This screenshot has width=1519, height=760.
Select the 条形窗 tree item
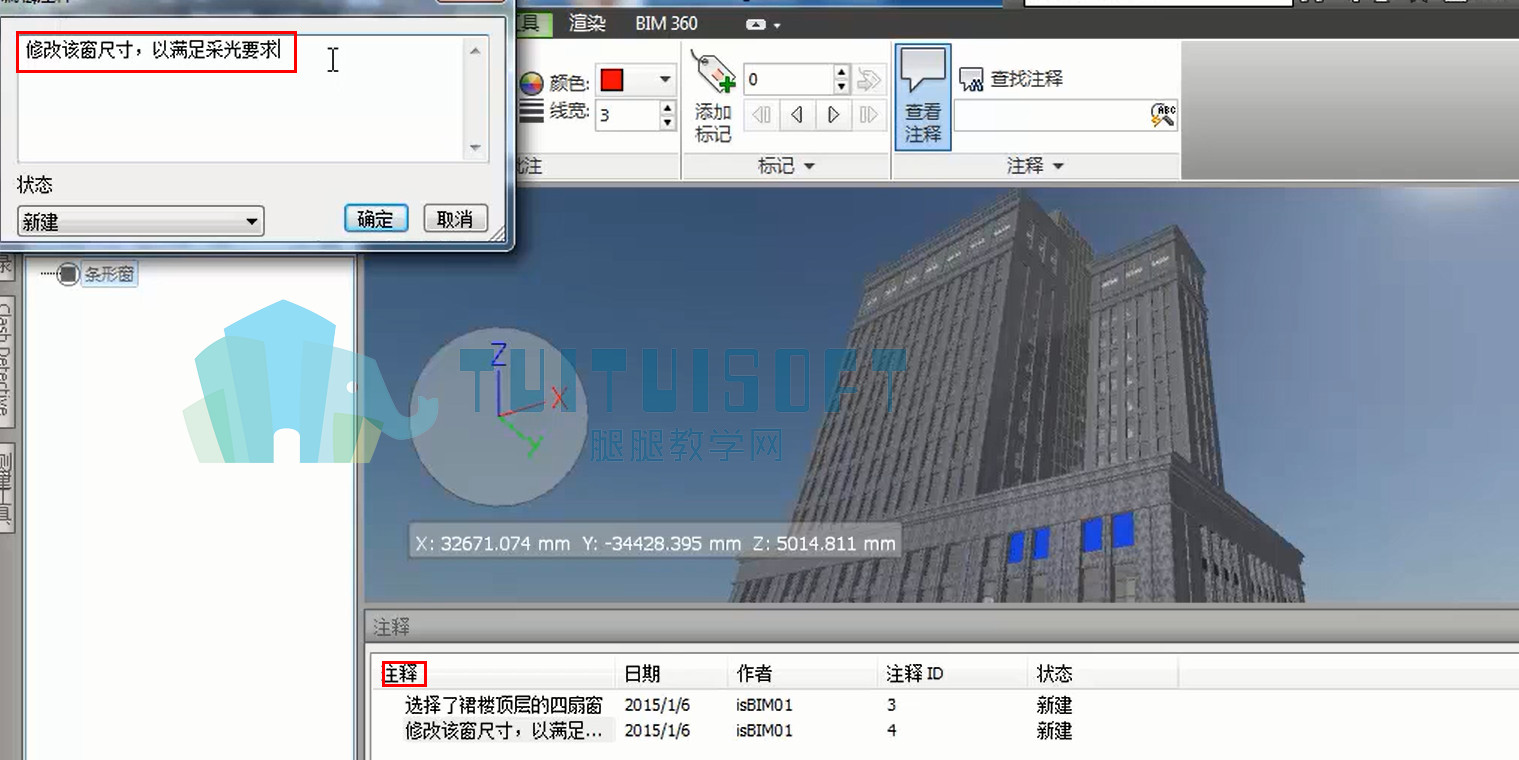[x=109, y=274]
